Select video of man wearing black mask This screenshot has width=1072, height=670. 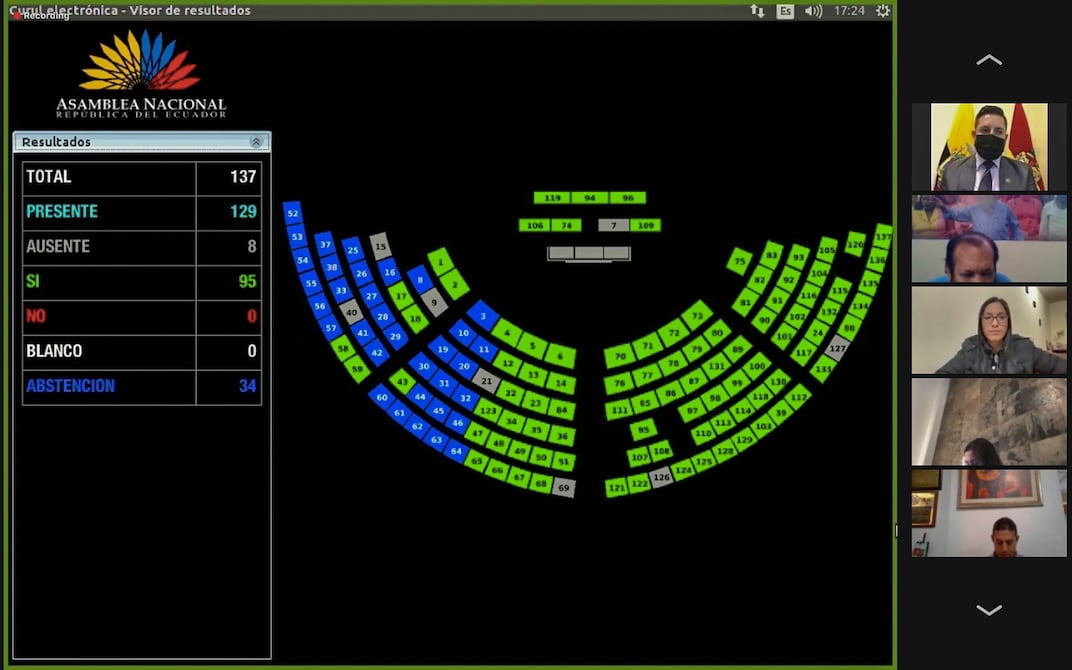pos(988,147)
